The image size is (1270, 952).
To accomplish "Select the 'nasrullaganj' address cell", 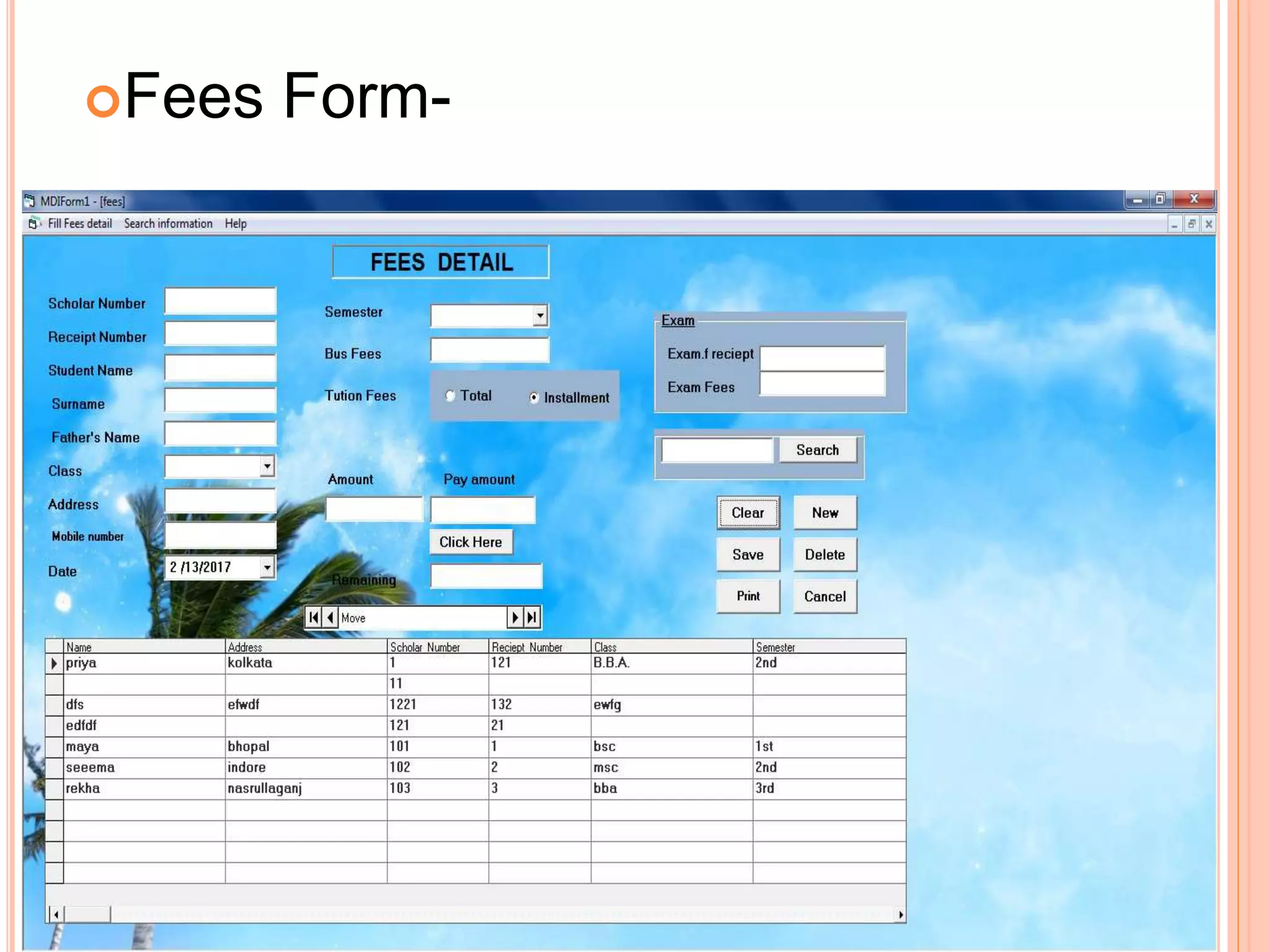I will point(306,789).
